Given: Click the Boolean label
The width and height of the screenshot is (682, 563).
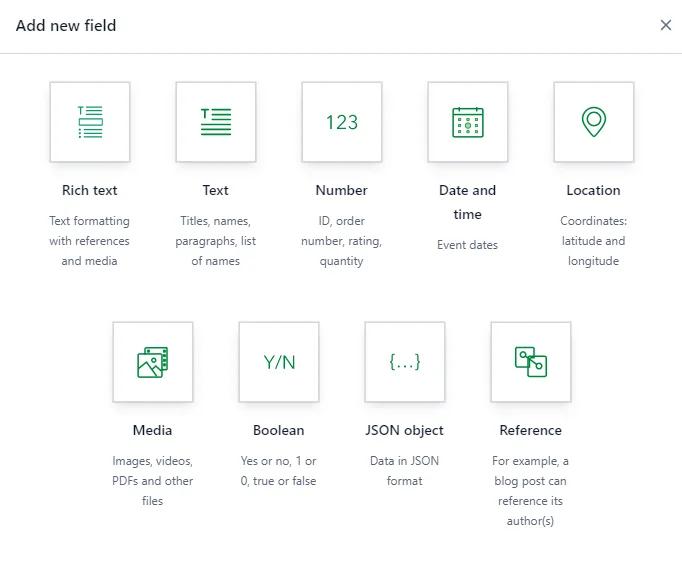Looking at the screenshot, I should (279, 430).
